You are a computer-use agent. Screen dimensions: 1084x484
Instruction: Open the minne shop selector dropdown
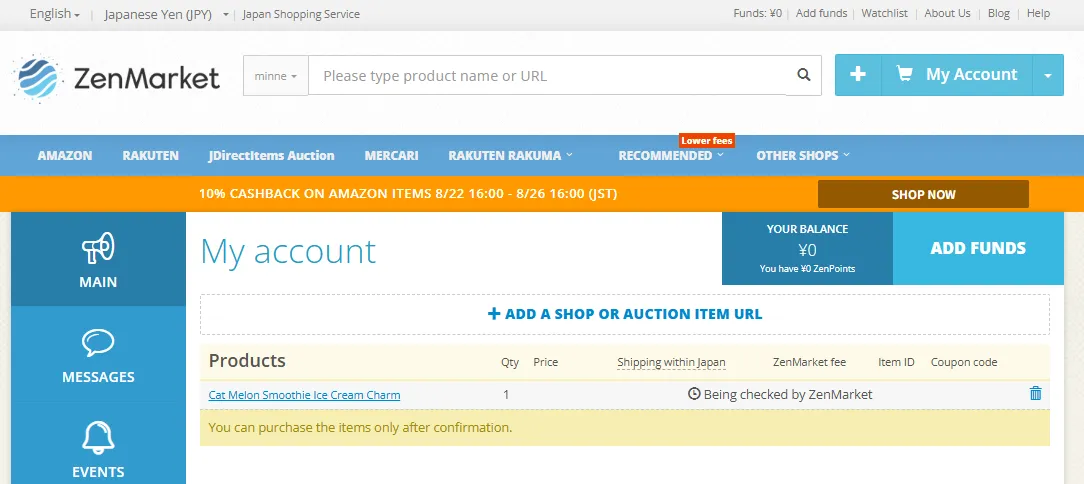click(x=276, y=76)
